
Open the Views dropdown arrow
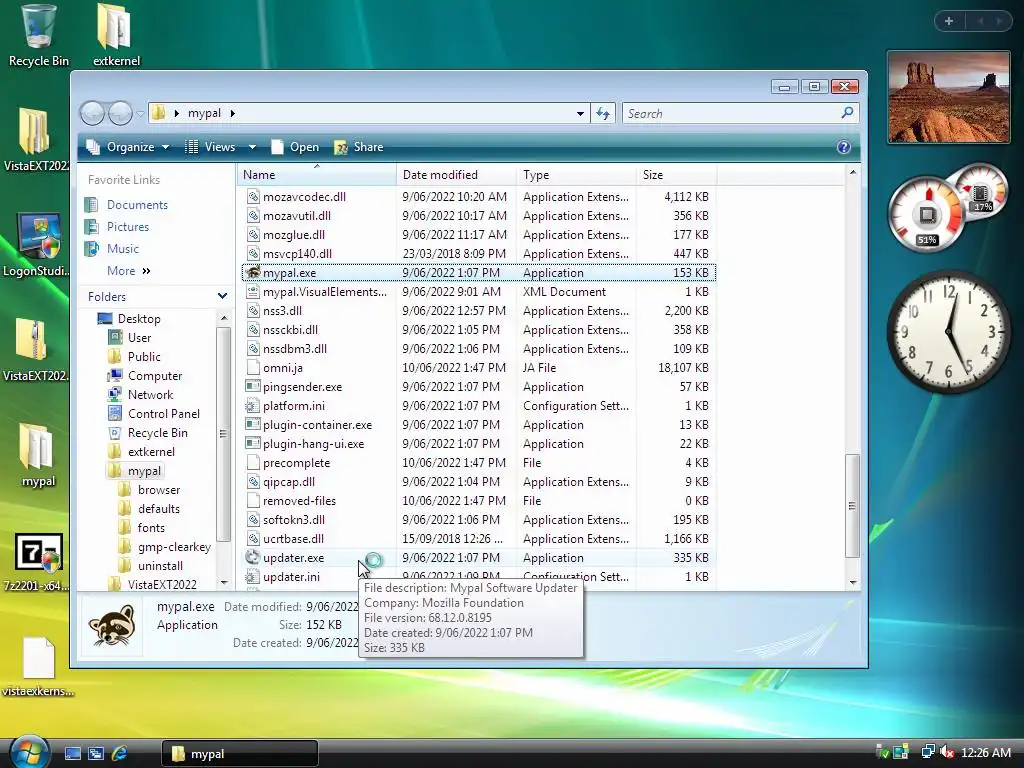(x=252, y=147)
